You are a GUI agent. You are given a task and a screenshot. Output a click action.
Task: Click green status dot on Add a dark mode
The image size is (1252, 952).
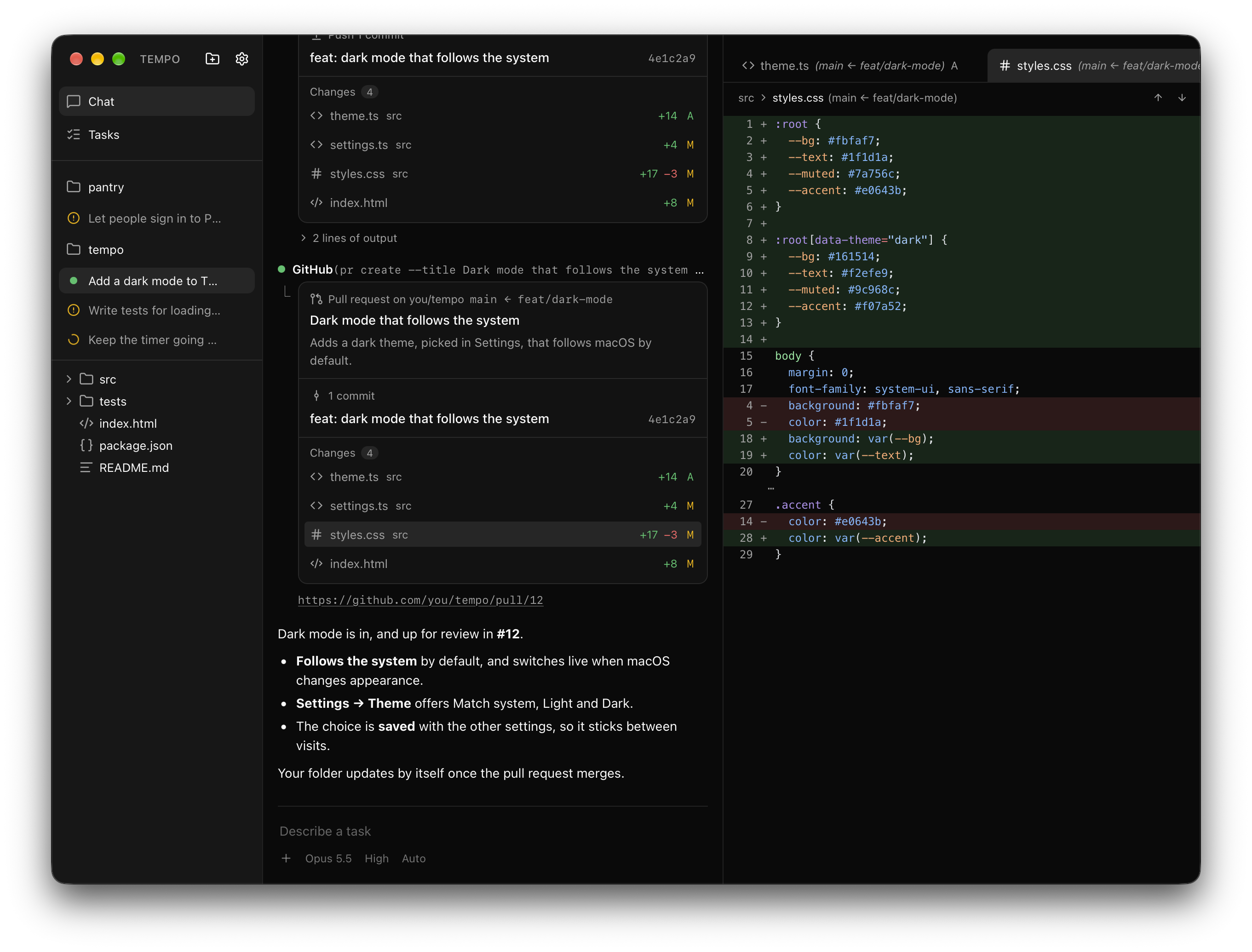pos(74,281)
